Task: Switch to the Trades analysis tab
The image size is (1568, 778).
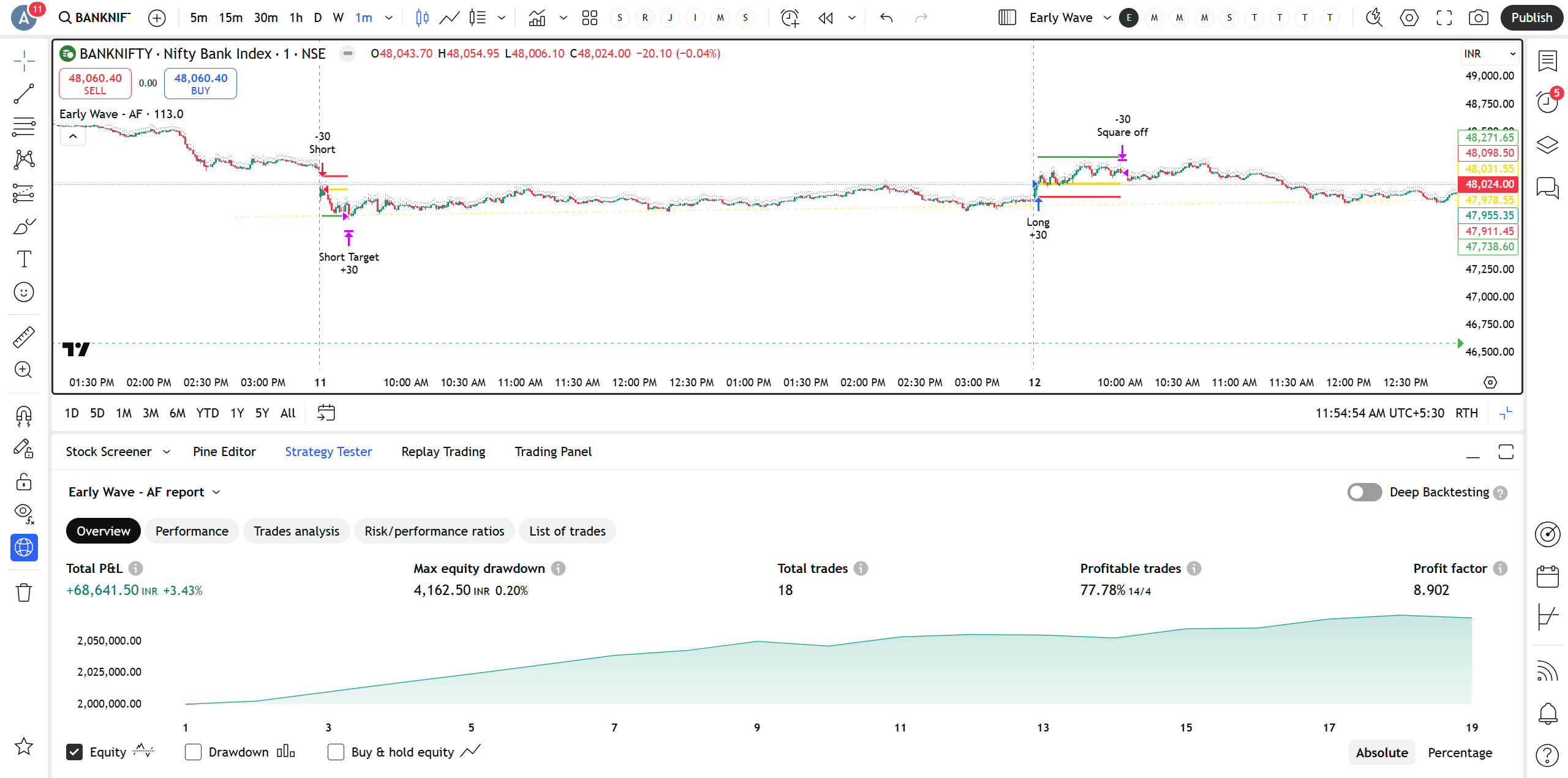Action: coord(296,531)
